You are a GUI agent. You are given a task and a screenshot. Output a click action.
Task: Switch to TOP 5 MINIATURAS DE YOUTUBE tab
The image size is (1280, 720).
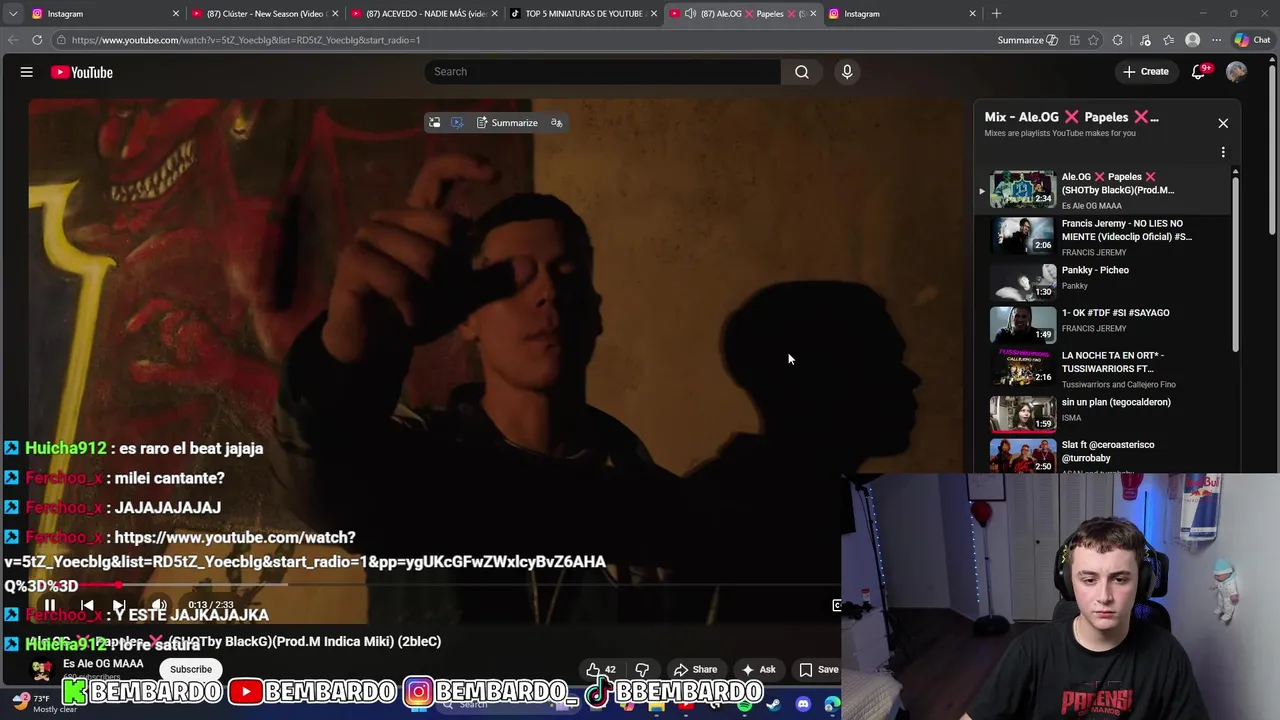click(583, 14)
